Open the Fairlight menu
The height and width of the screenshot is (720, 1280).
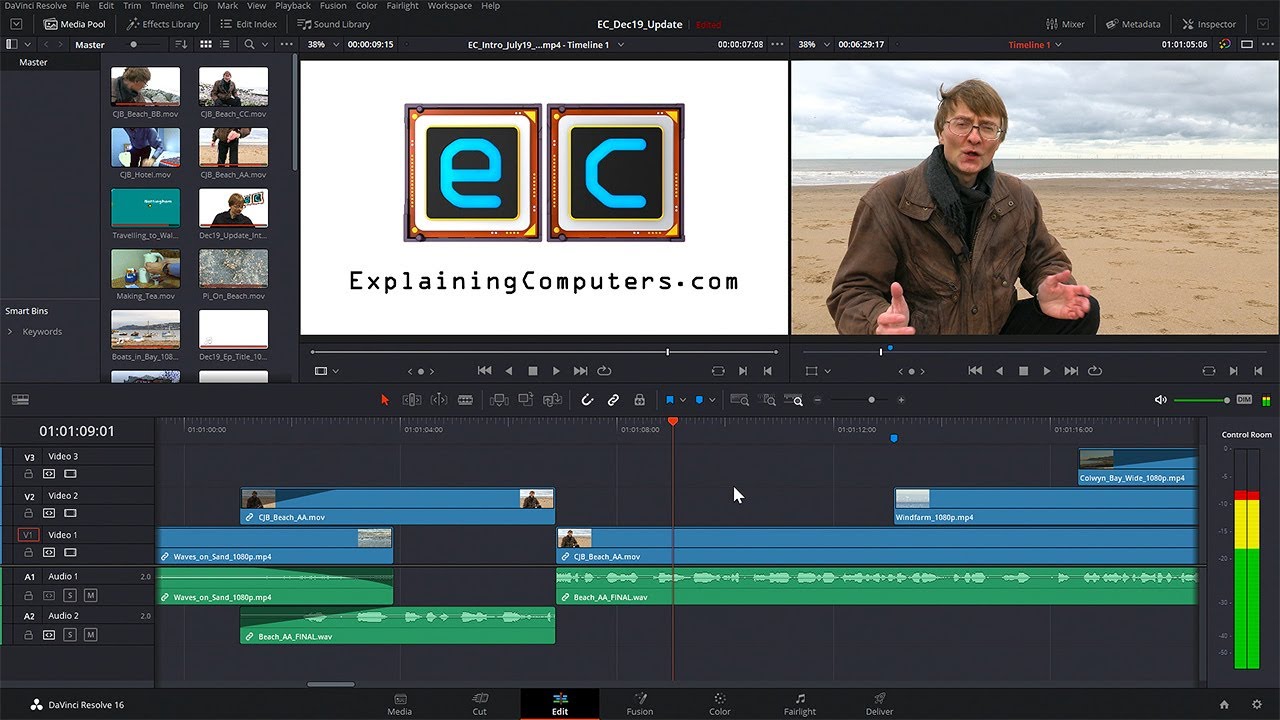pyautogui.click(x=402, y=6)
